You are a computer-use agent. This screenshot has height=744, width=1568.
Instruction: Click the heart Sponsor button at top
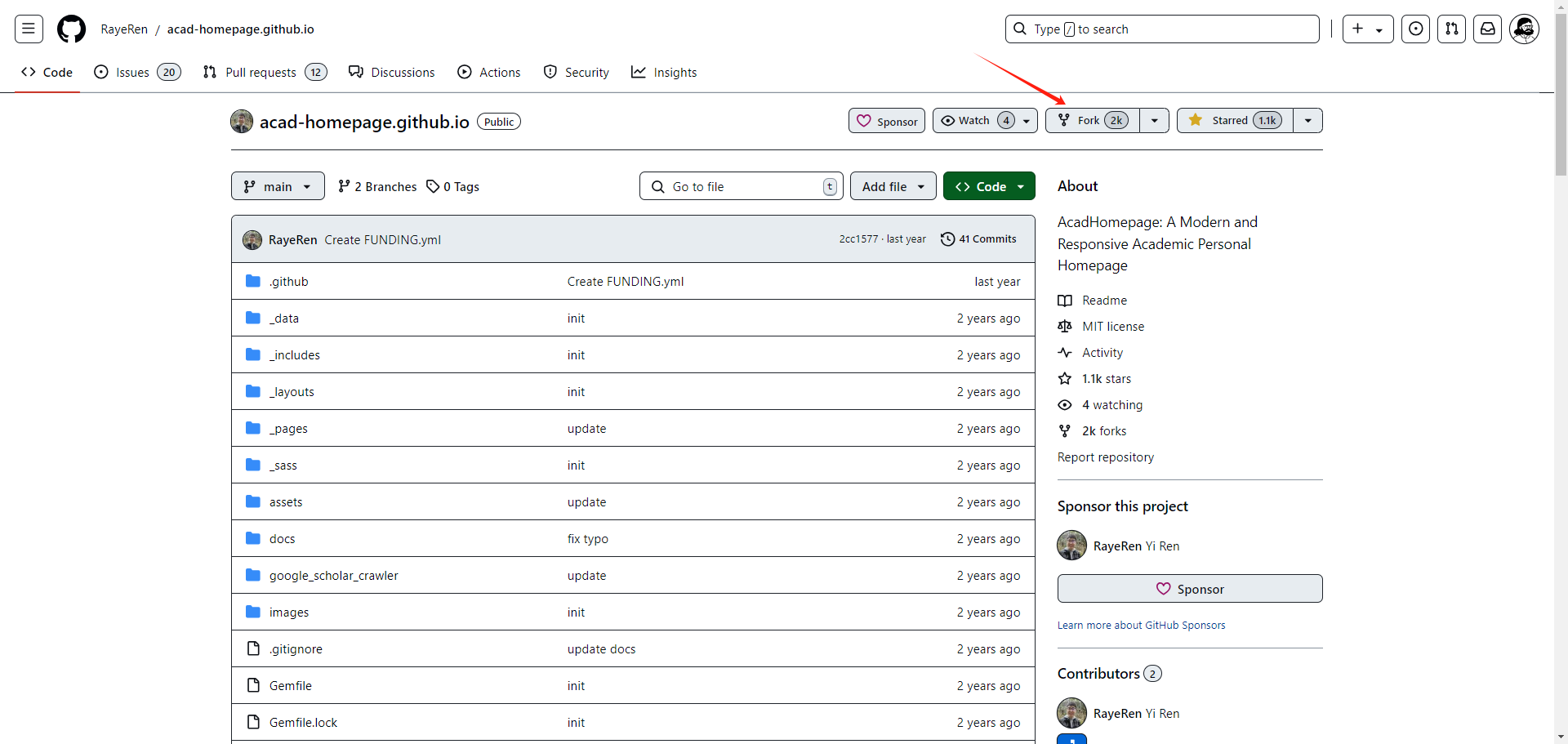coord(887,121)
